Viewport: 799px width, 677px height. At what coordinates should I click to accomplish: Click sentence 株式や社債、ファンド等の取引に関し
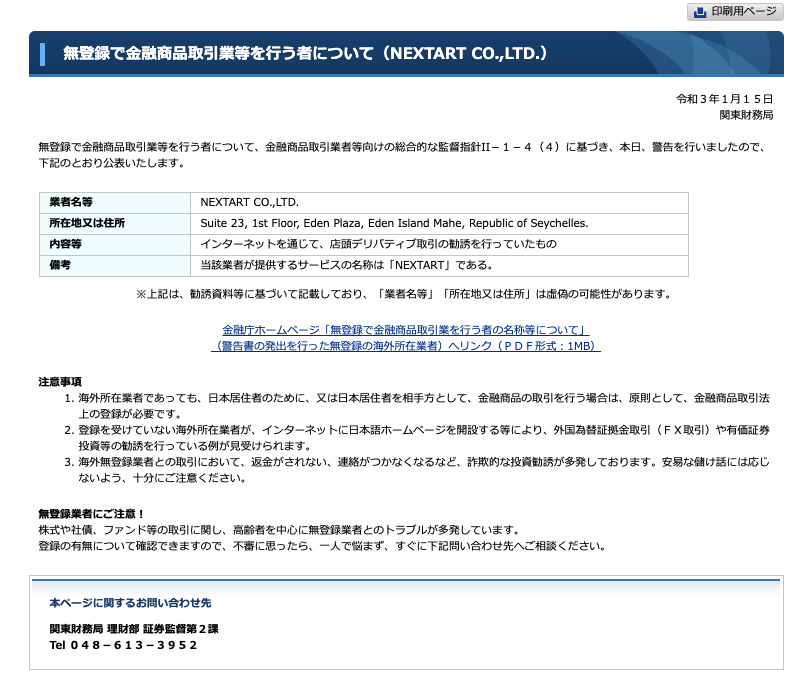(x=279, y=530)
